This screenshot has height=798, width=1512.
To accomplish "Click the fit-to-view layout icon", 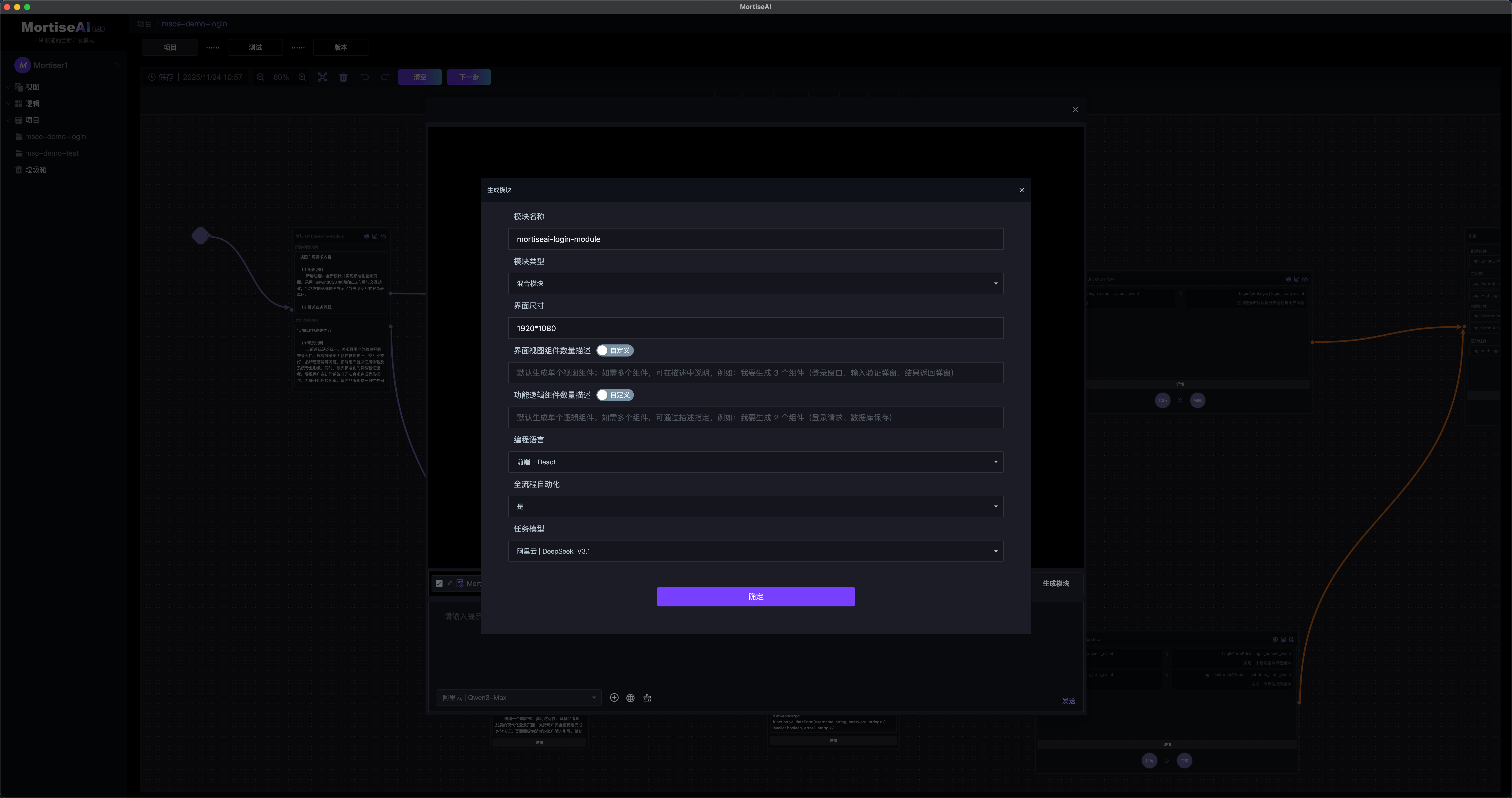I will tap(322, 77).
